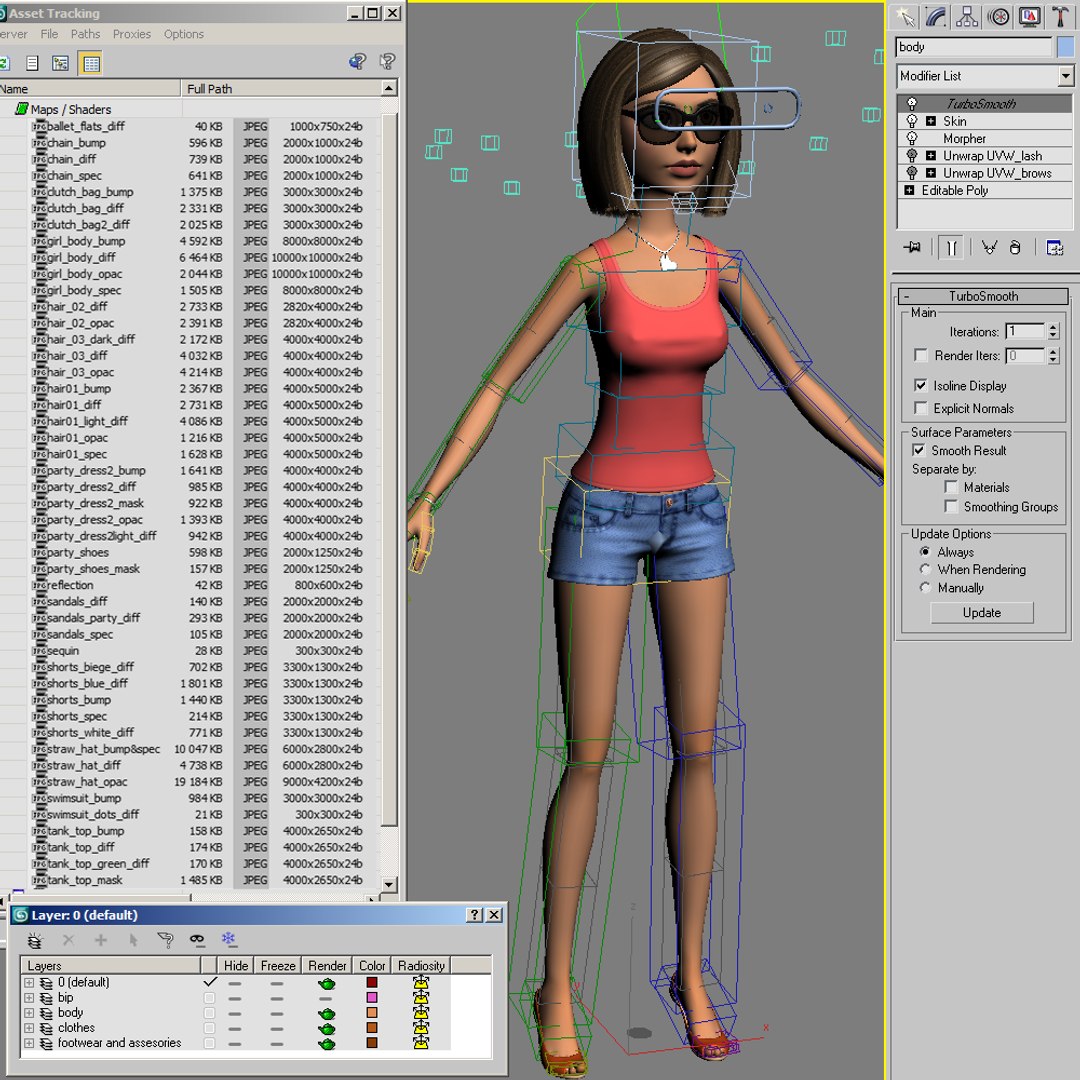The width and height of the screenshot is (1080, 1080).
Task: Check Explicit Normals
Action: tap(921, 408)
